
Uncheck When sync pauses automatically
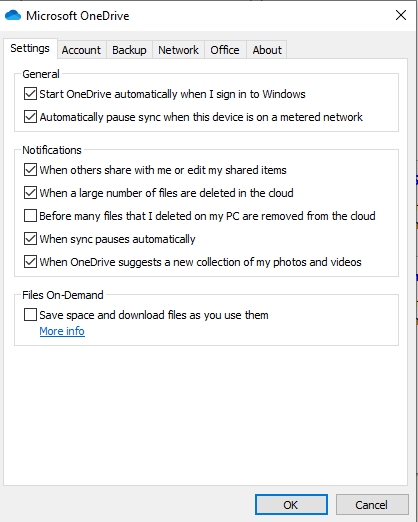30,239
